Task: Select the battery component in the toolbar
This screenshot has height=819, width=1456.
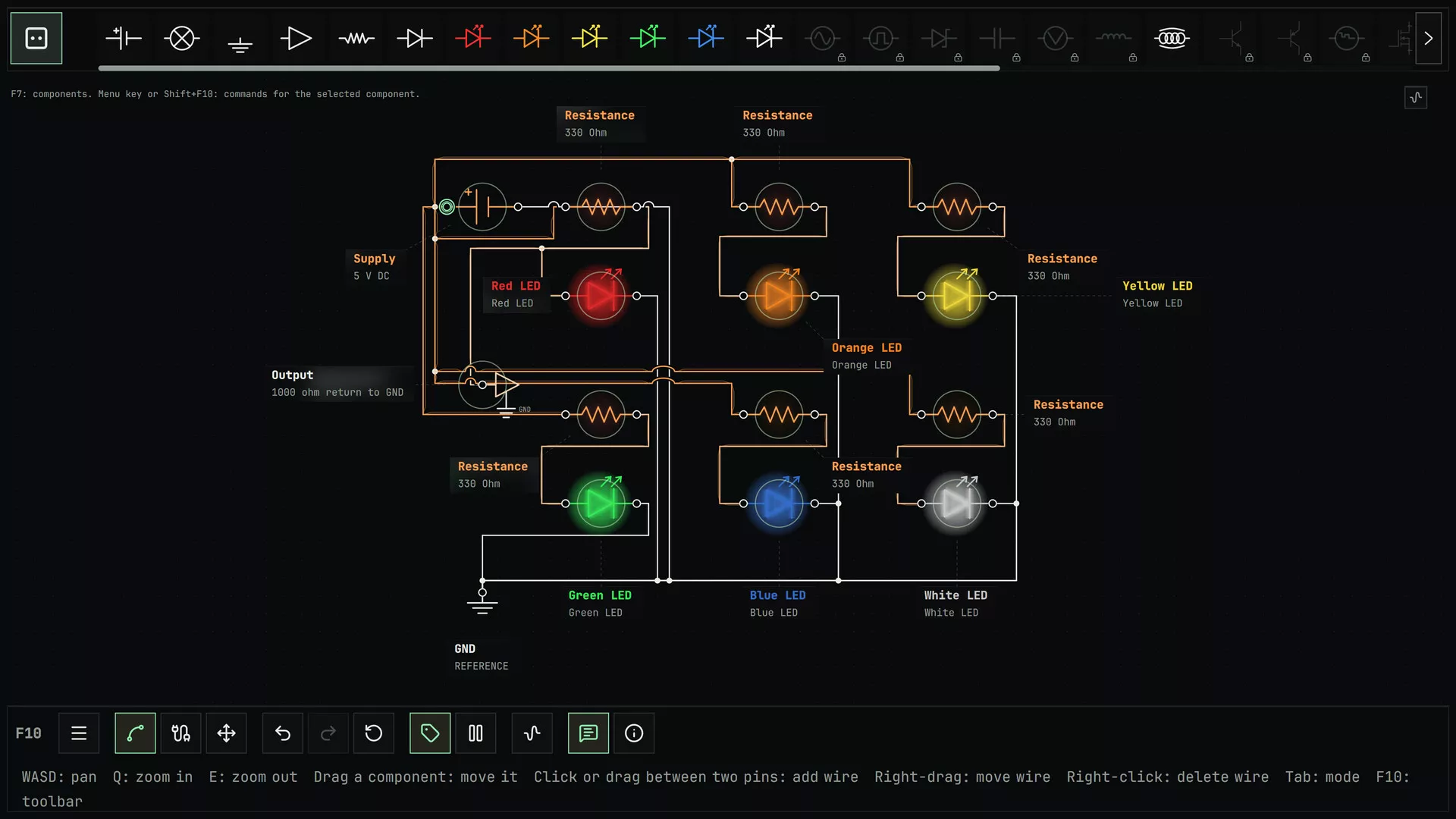Action: (x=124, y=38)
